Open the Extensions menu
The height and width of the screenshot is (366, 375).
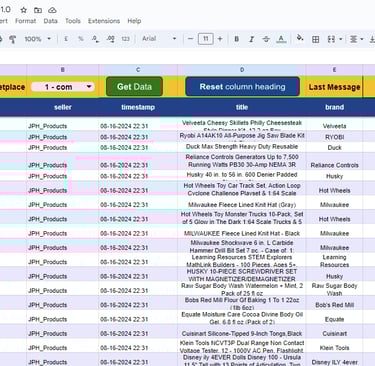pyautogui.click(x=104, y=21)
